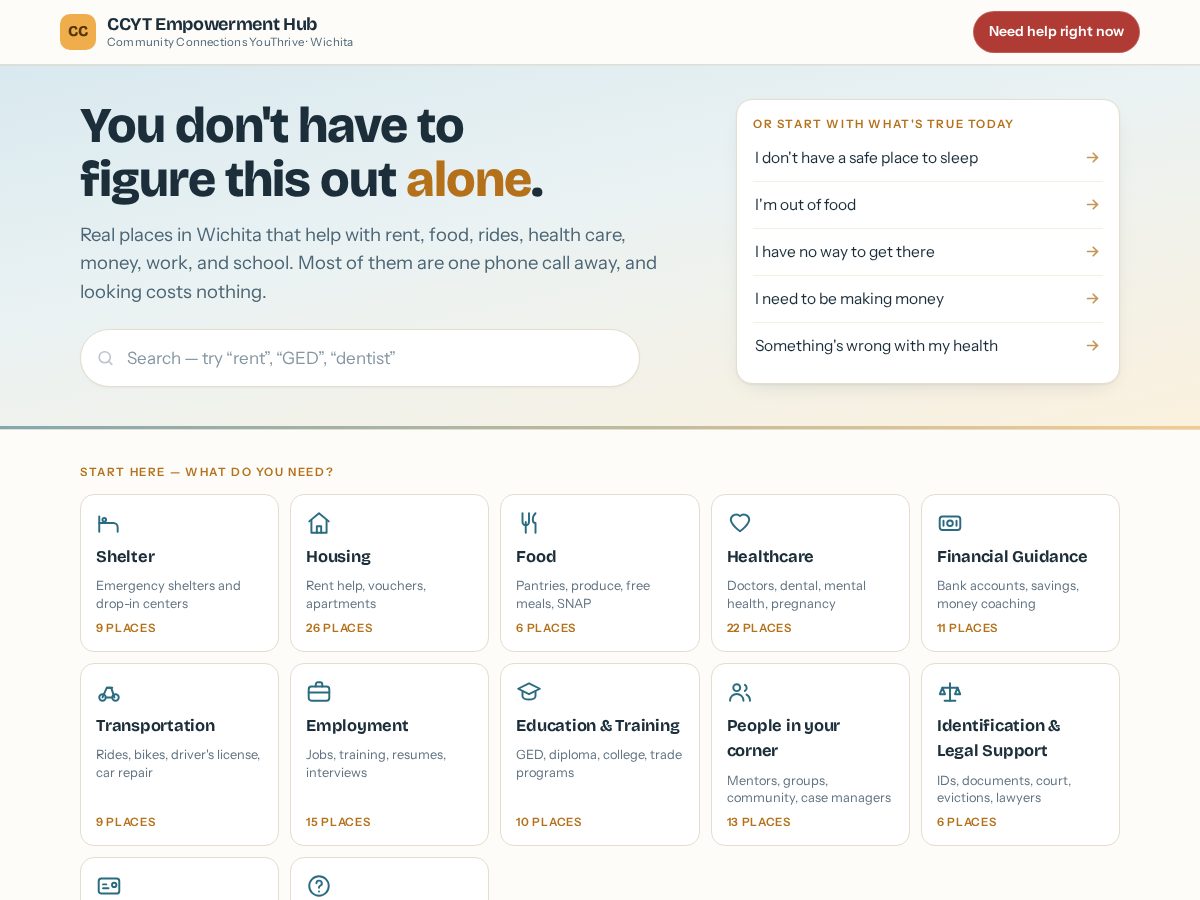Click the question mark icon in bottom row
The height and width of the screenshot is (900, 1200).
pos(318,886)
